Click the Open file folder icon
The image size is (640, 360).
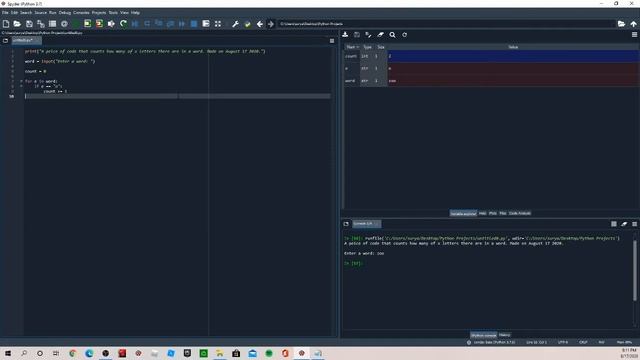click(17, 24)
